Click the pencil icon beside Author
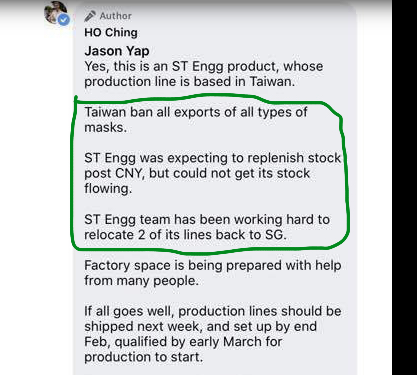 pyautogui.click(x=90, y=16)
